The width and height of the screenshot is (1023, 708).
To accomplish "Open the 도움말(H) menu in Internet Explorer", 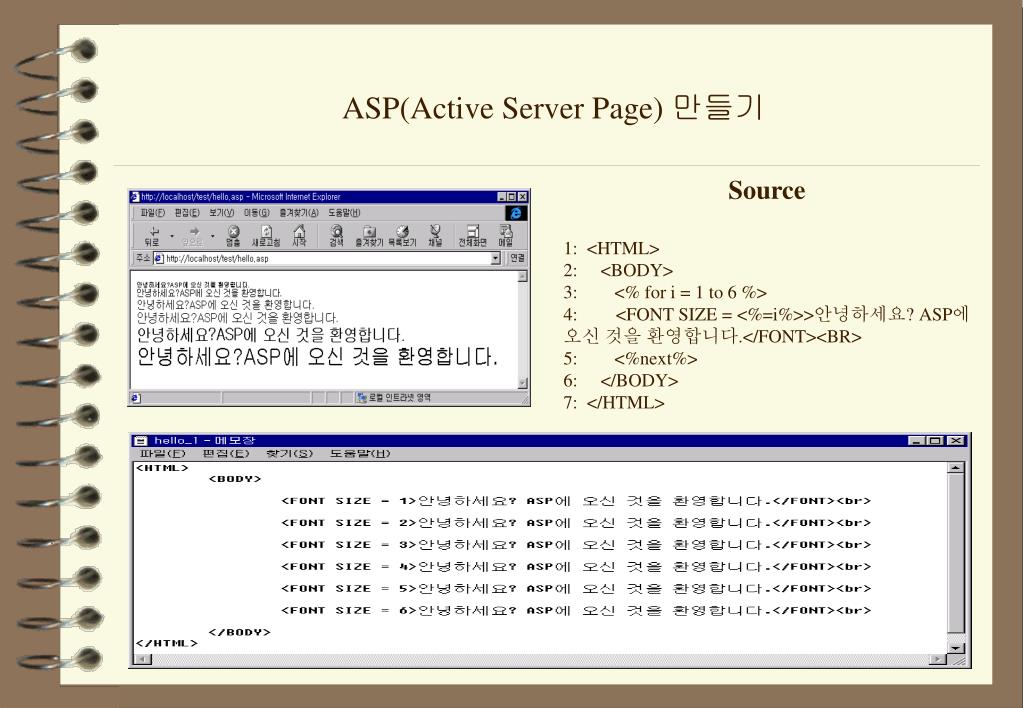I will coord(344,213).
